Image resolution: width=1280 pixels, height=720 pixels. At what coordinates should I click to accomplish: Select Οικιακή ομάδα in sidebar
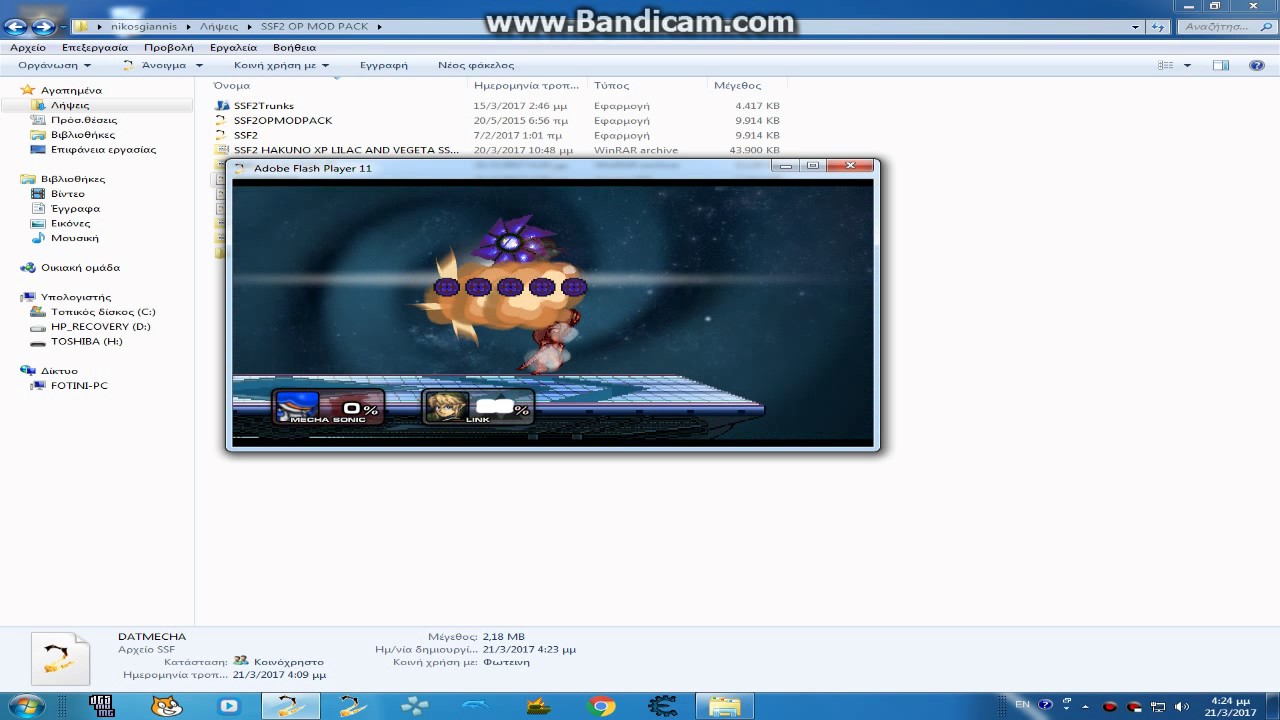tap(80, 268)
